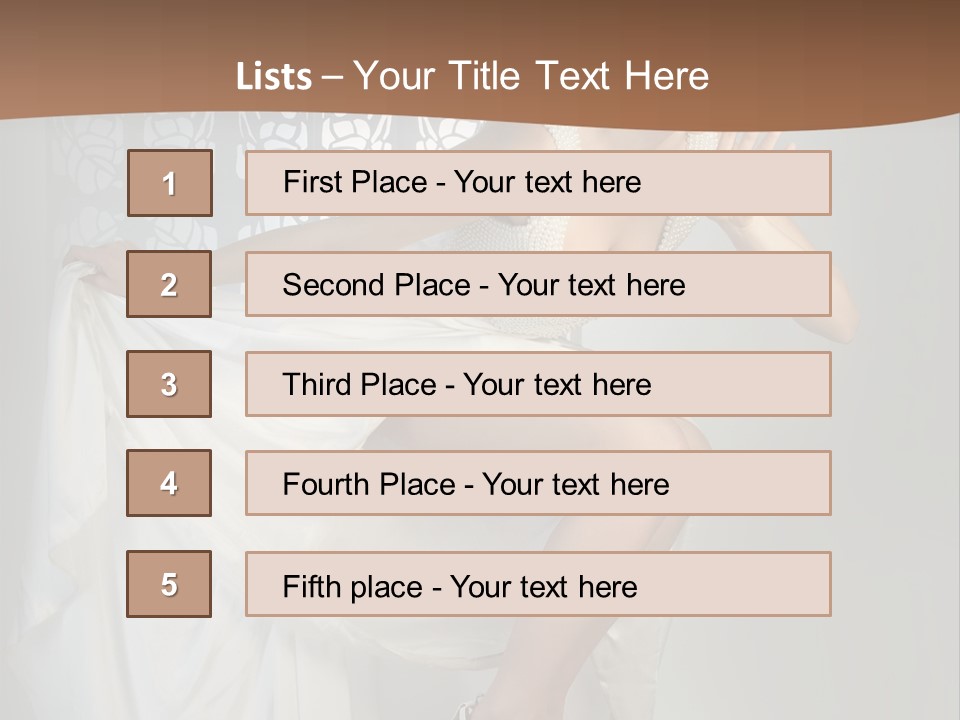The height and width of the screenshot is (720, 960).
Task: Select the 'Fifth place' text box
Action: 538,584
